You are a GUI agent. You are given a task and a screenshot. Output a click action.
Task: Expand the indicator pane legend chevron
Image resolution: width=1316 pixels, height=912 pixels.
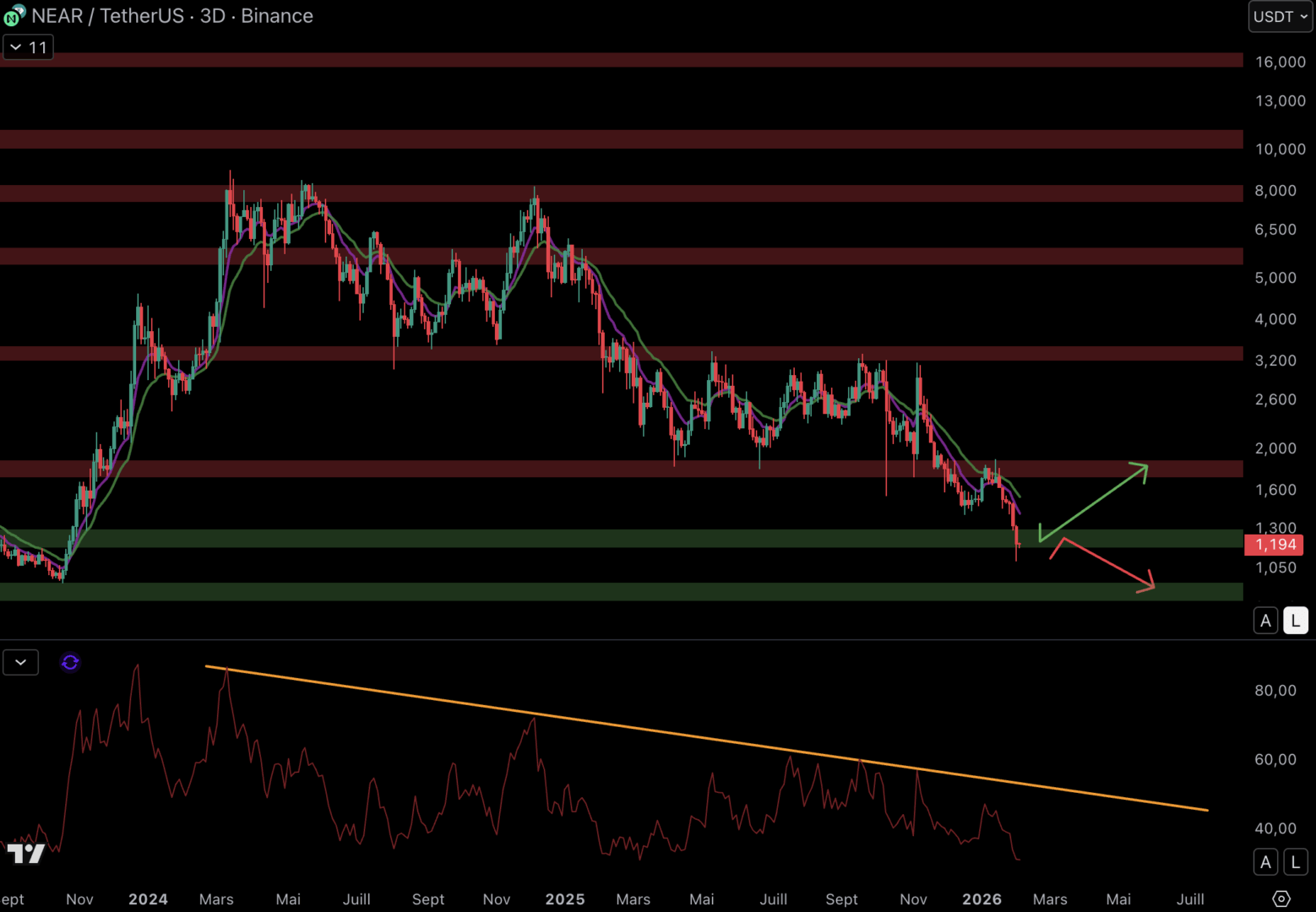(x=21, y=663)
